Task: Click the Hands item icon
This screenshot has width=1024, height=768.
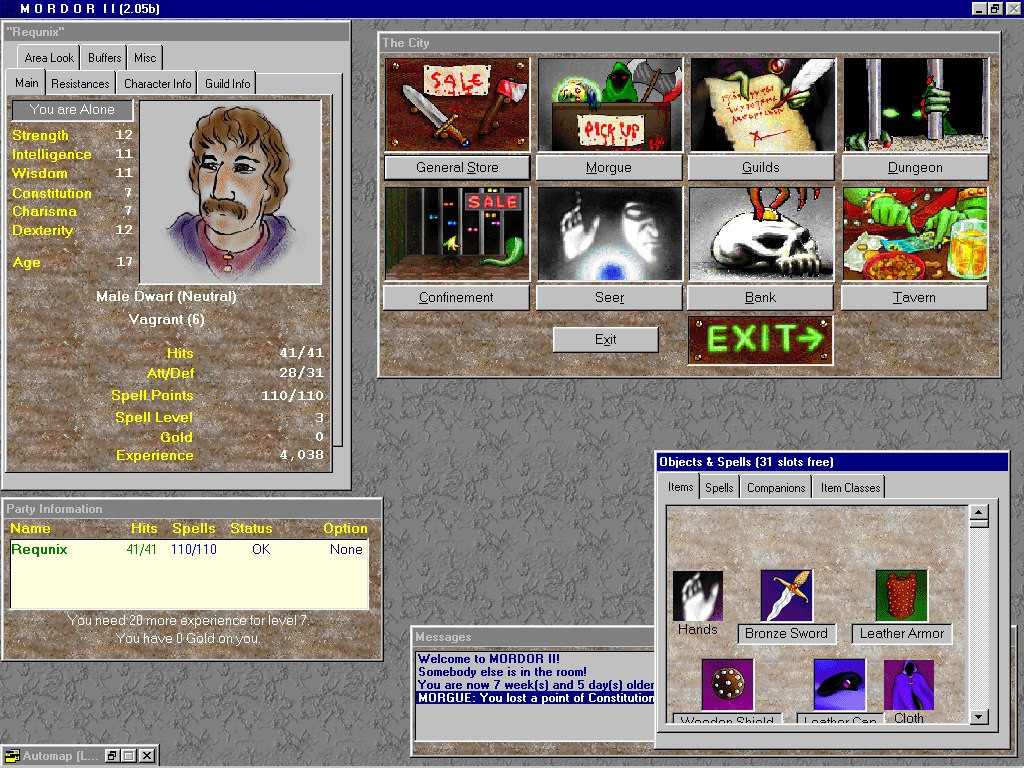Action: (697, 596)
